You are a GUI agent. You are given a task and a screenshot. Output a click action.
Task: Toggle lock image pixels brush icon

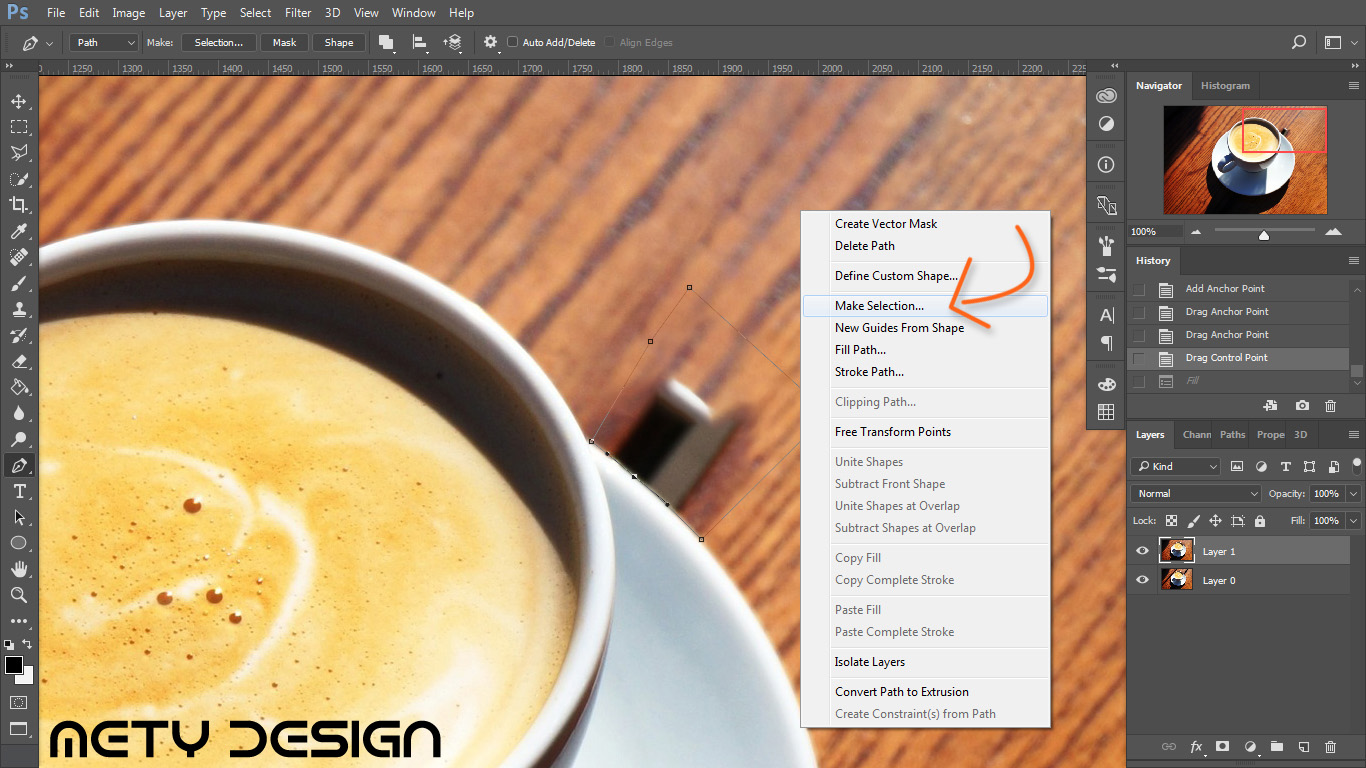(1193, 521)
